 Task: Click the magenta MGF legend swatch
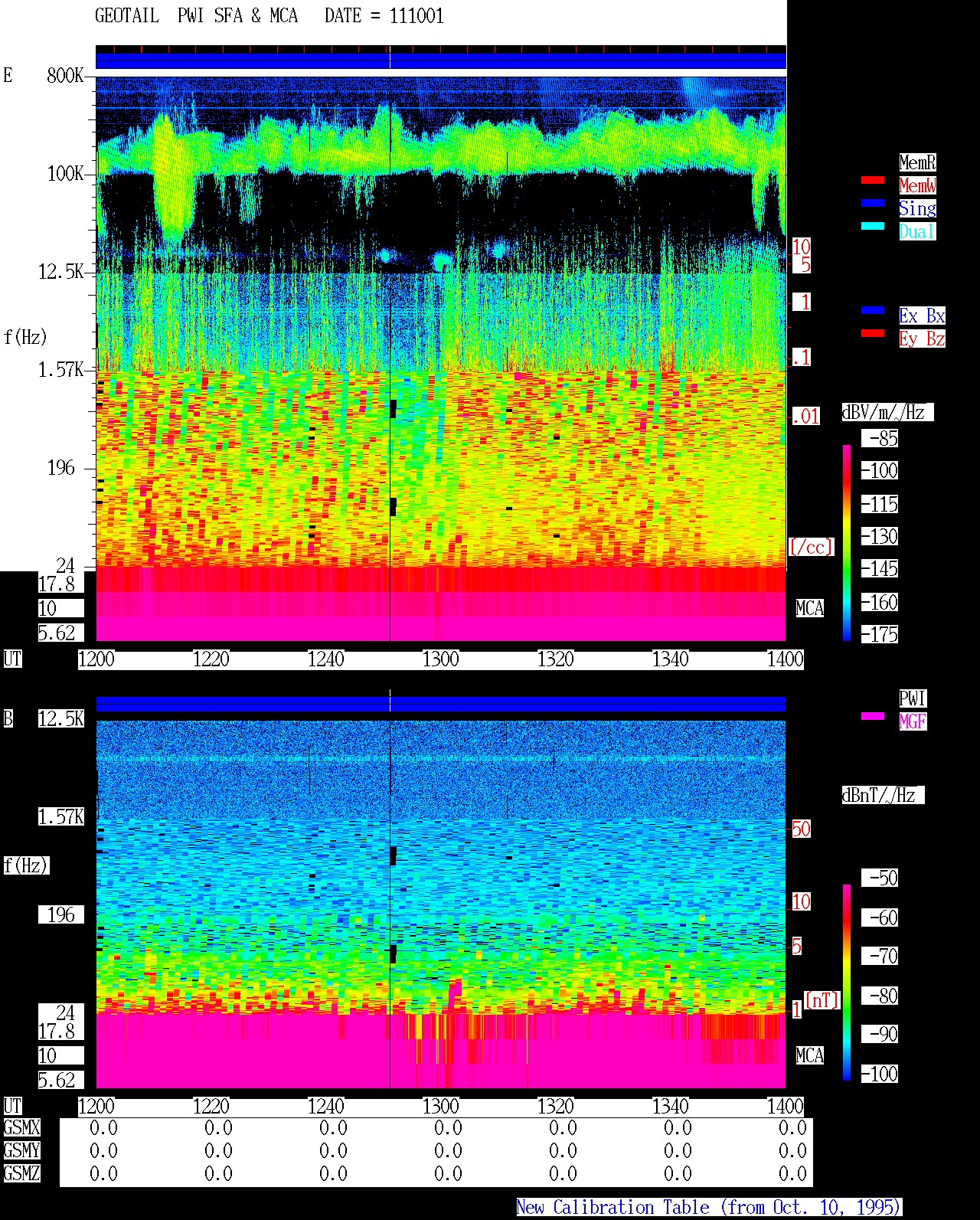pos(873,716)
